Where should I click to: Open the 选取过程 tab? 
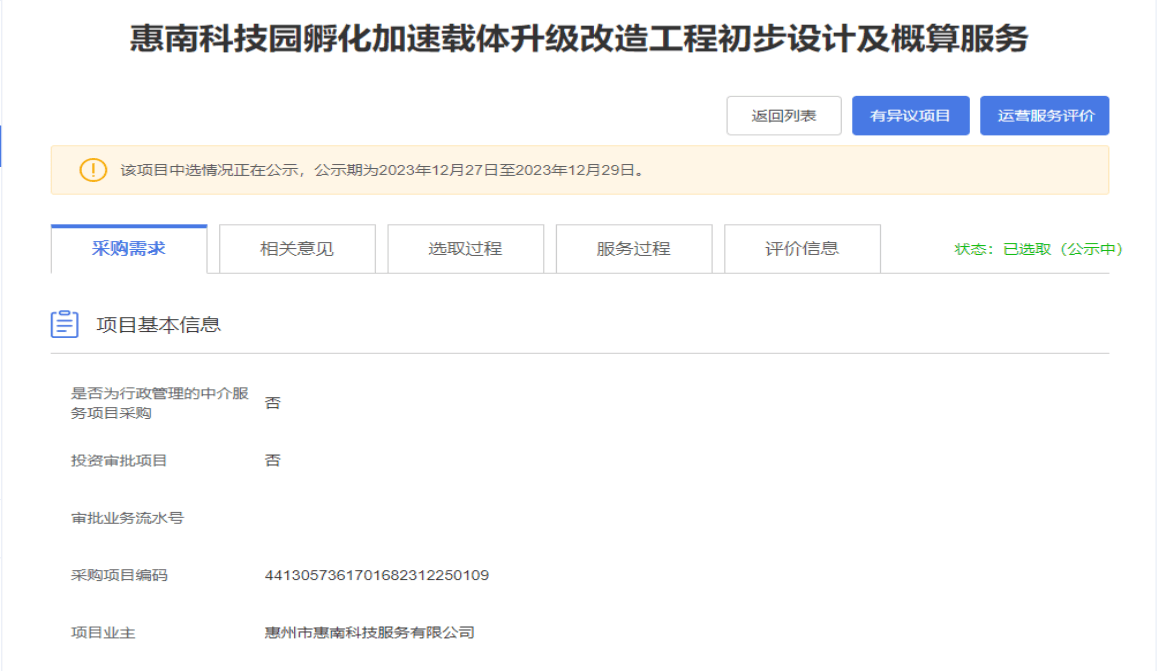(x=465, y=249)
